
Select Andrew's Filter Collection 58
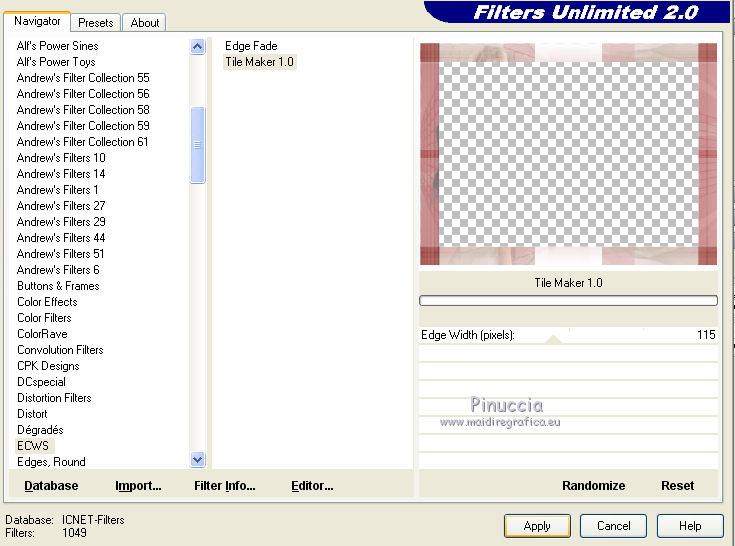click(83, 110)
